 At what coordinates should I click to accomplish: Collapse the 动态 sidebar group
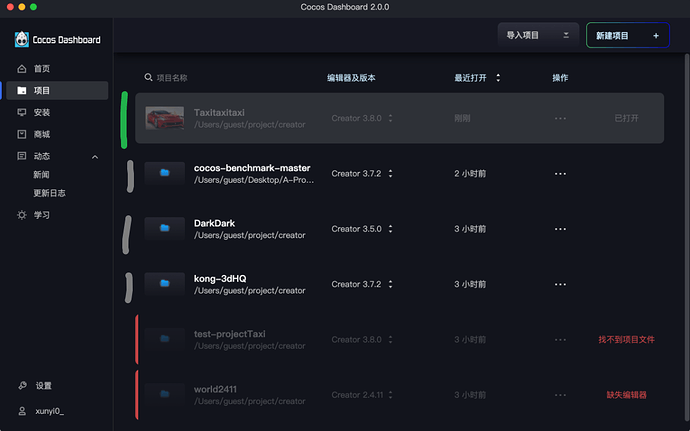pyautogui.click(x=95, y=157)
